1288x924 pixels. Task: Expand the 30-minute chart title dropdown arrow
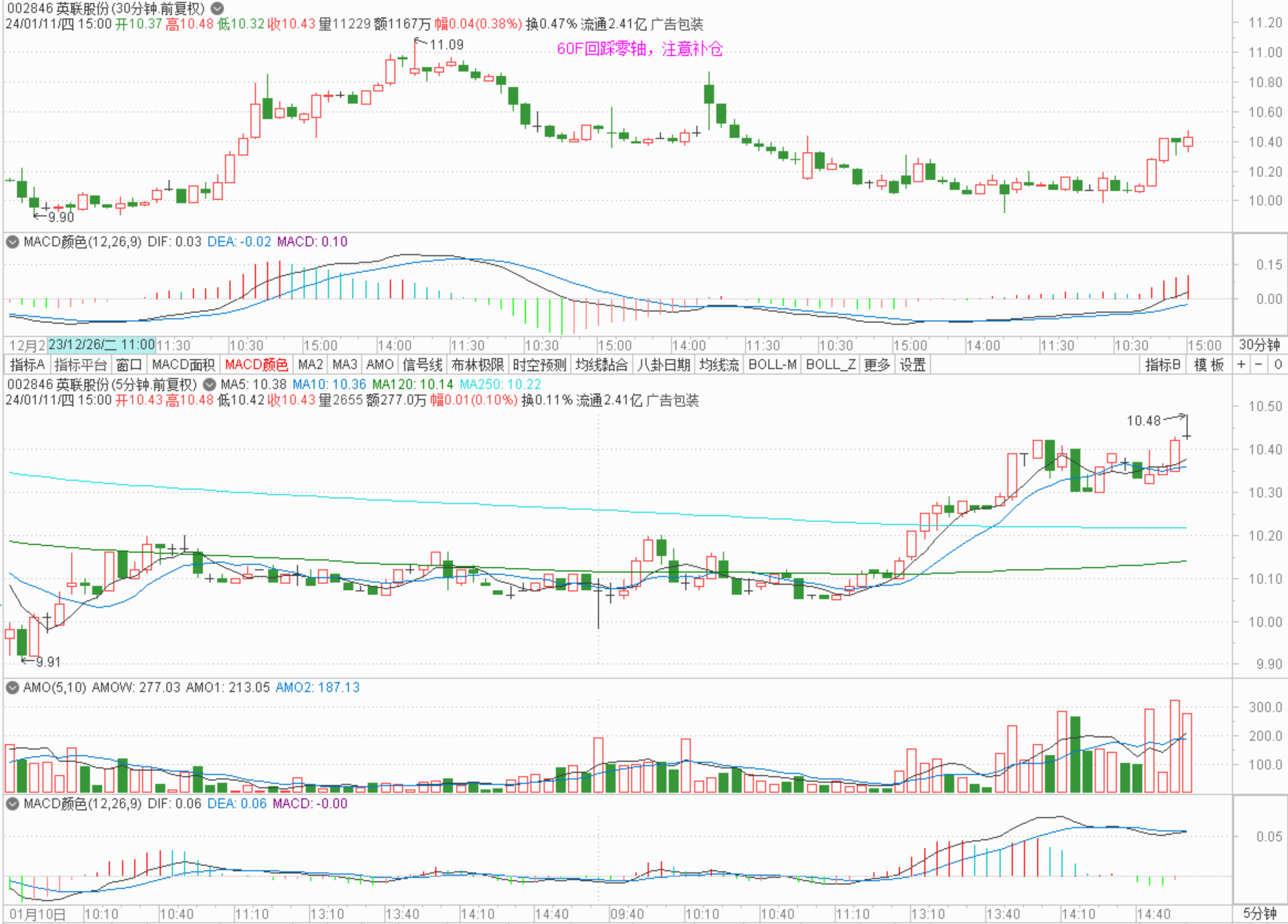(x=218, y=9)
